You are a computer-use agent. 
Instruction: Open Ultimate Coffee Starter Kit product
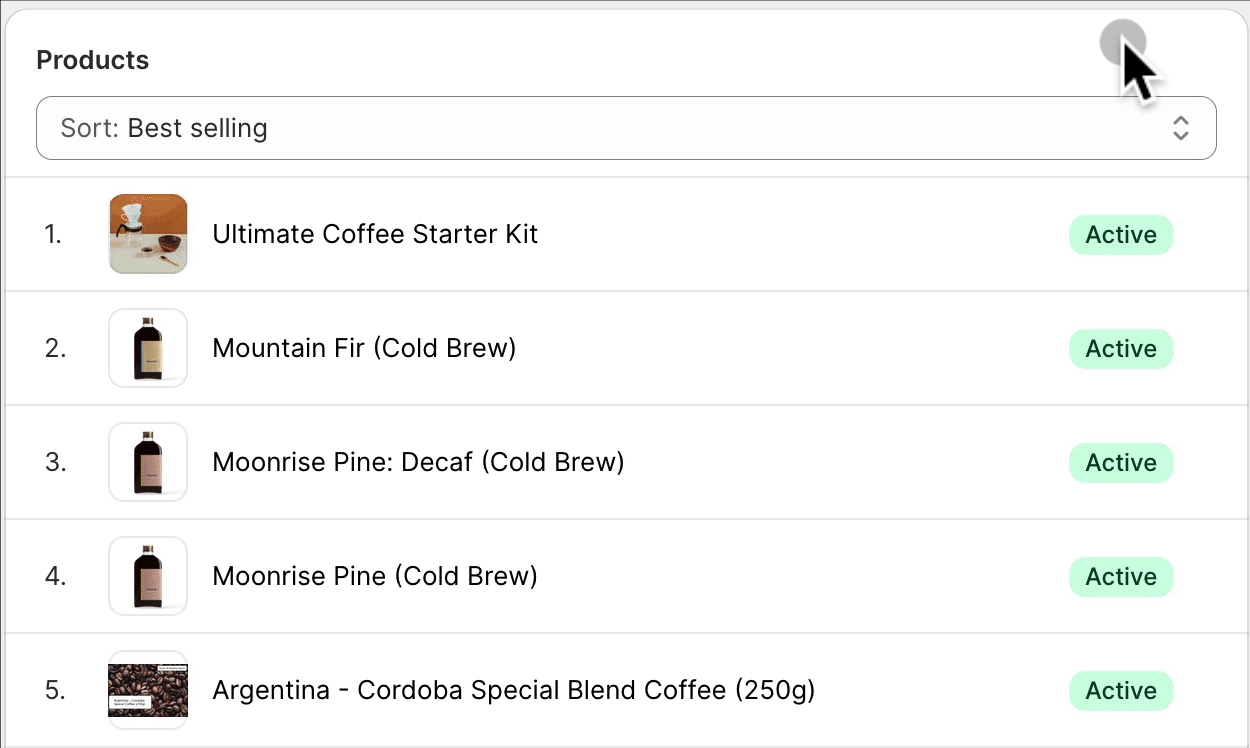[x=375, y=234]
